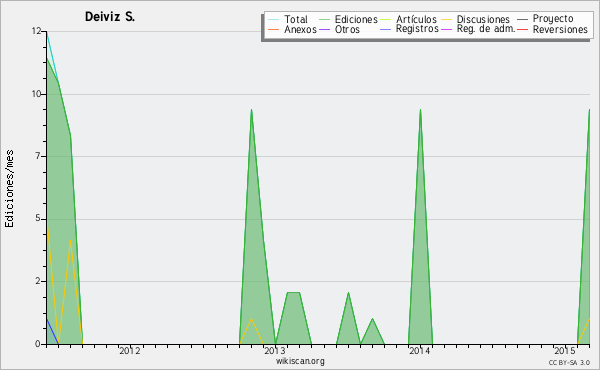Click the 2 y-axis value
This screenshot has width=600, height=370.
38,281
